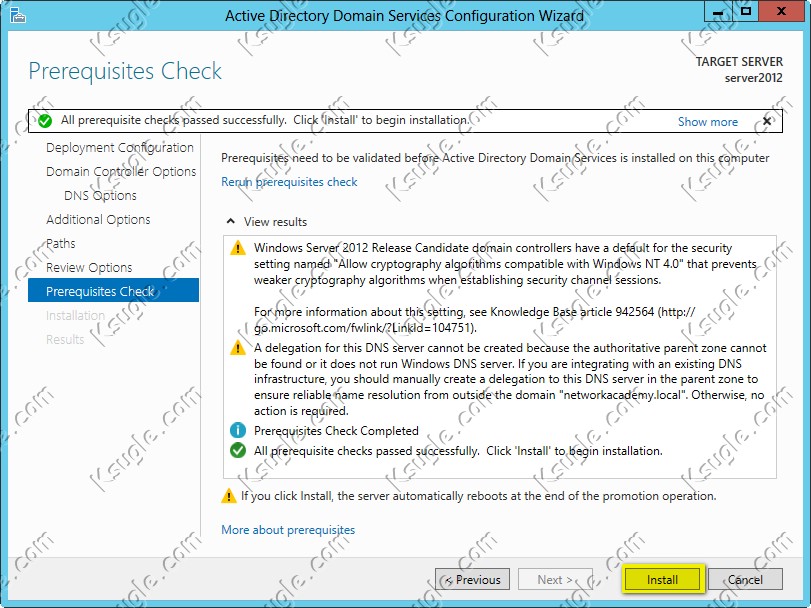This screenshot has height=608, width=811.
Task: Click the server2012 target server name
Action: (x=753, y=78)
